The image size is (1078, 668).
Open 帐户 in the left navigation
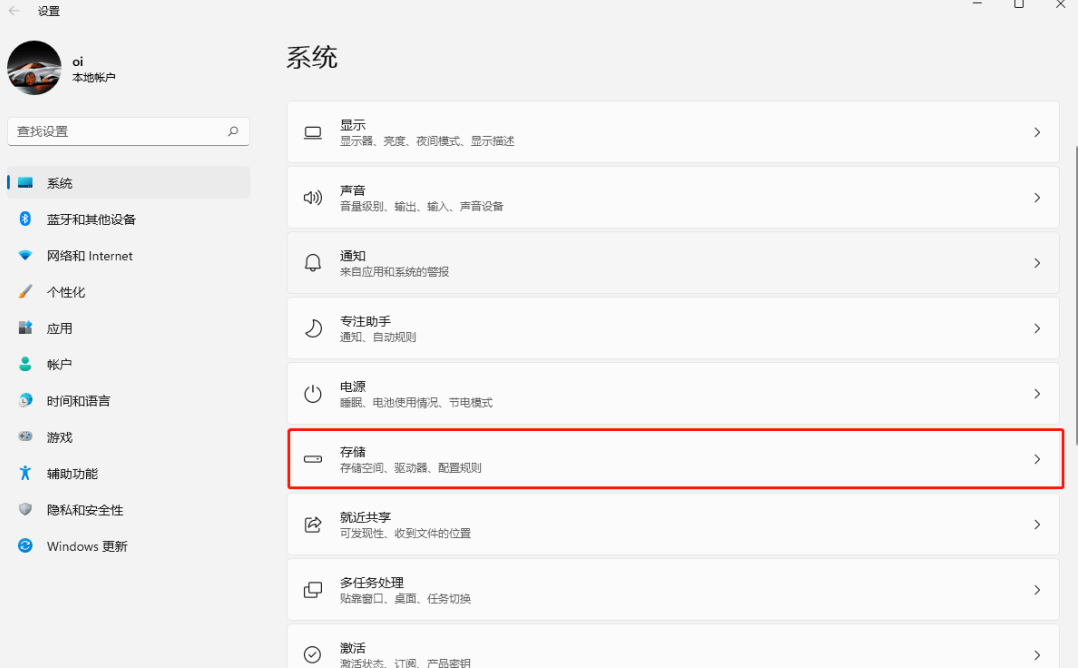click(59, 365)
